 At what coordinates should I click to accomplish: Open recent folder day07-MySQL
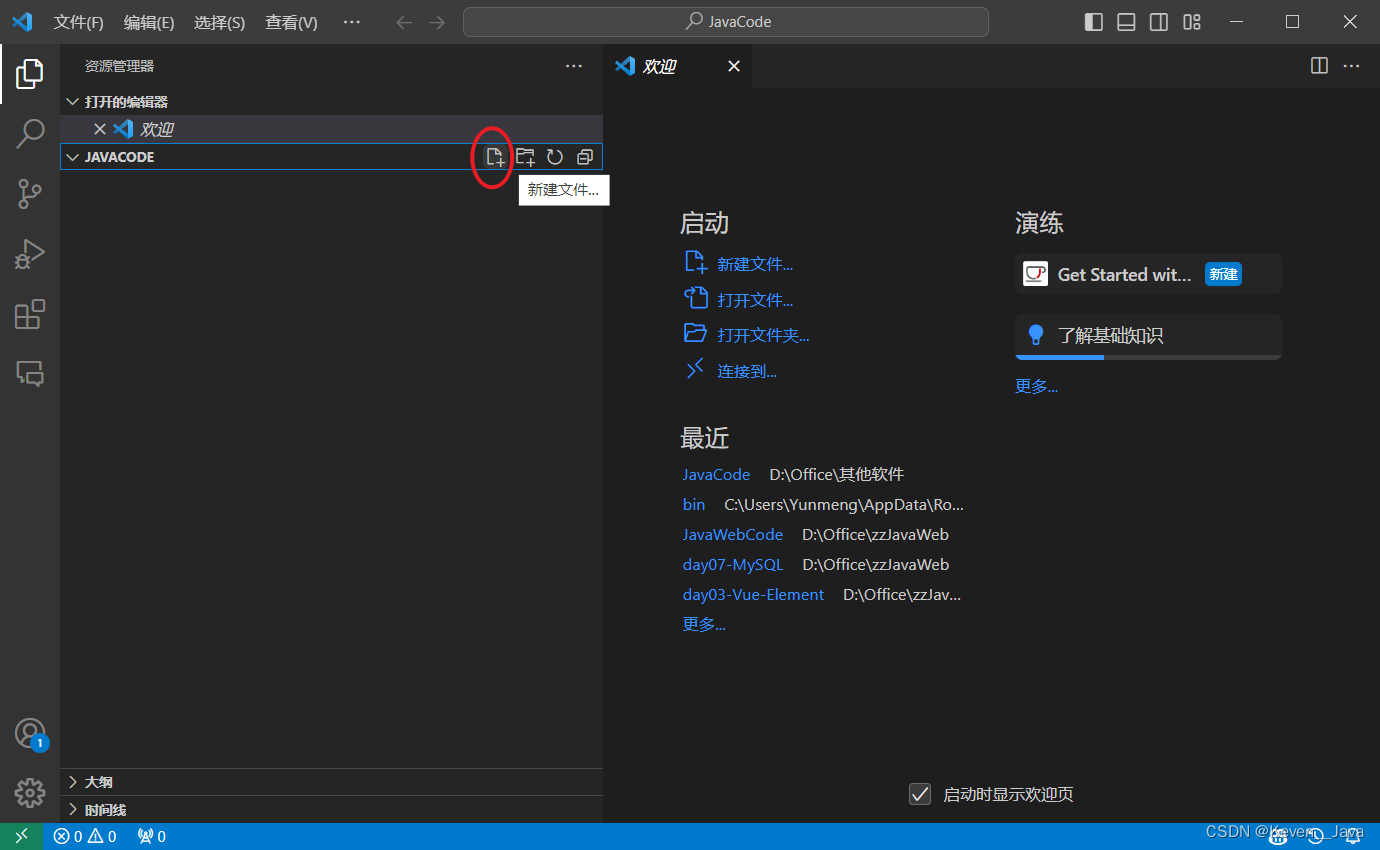pyautogui.click(x=733, y=564)
